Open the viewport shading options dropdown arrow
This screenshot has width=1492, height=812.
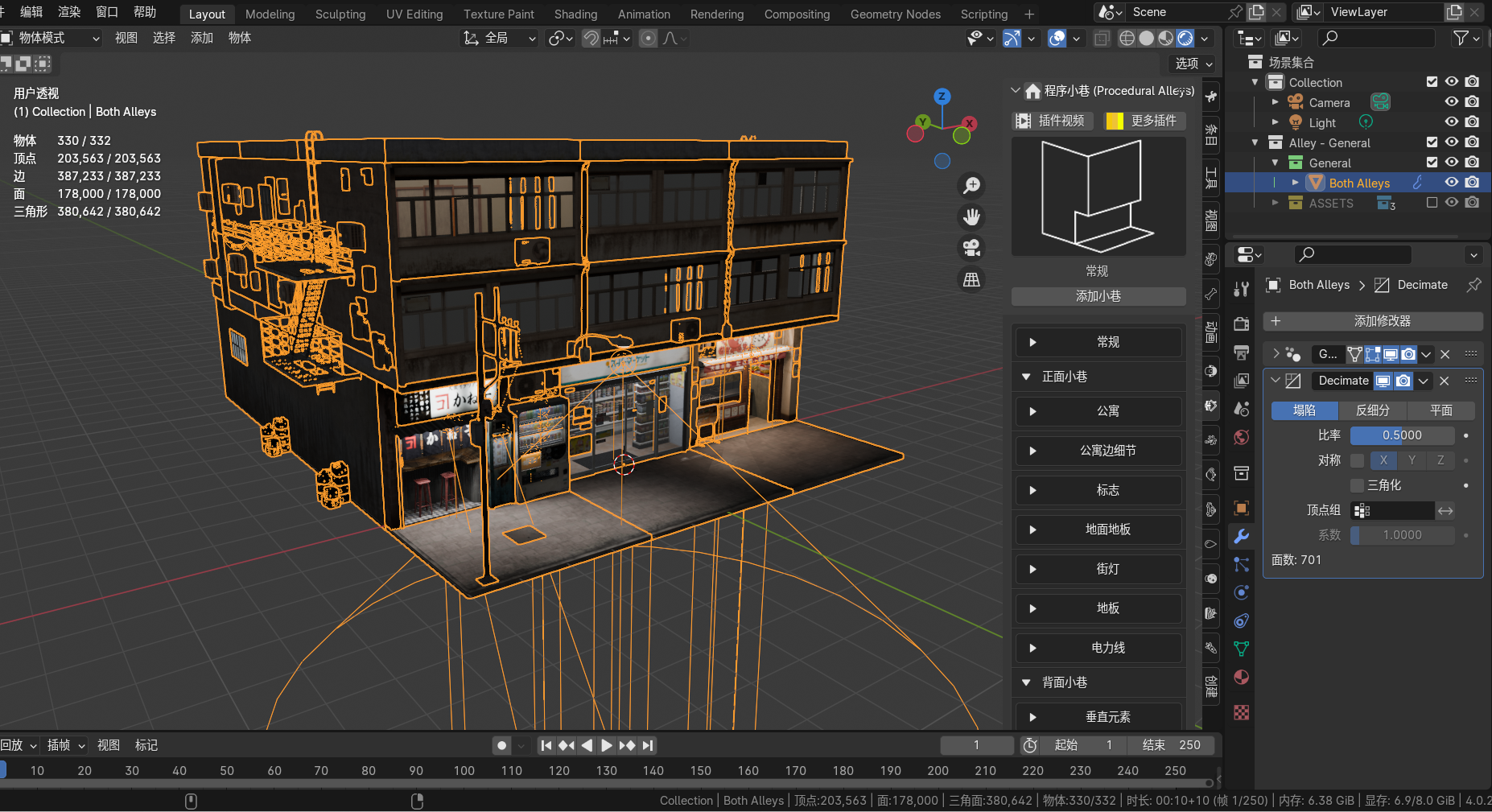pos(1205,38)
